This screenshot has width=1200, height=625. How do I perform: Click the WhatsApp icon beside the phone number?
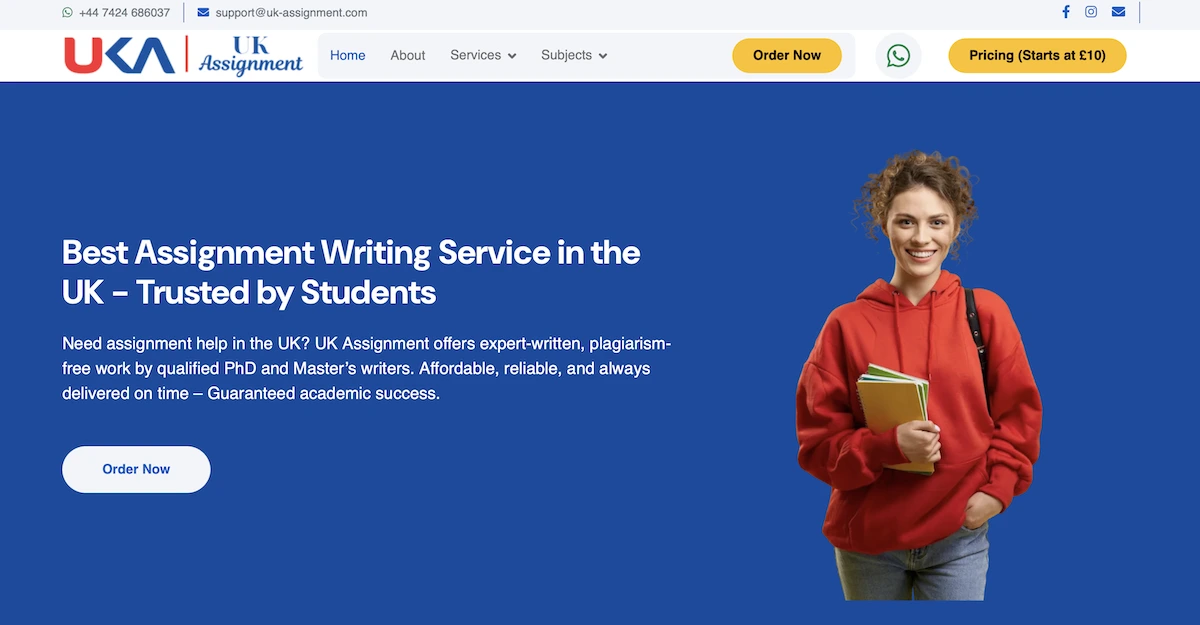click(x=67, y=13)
